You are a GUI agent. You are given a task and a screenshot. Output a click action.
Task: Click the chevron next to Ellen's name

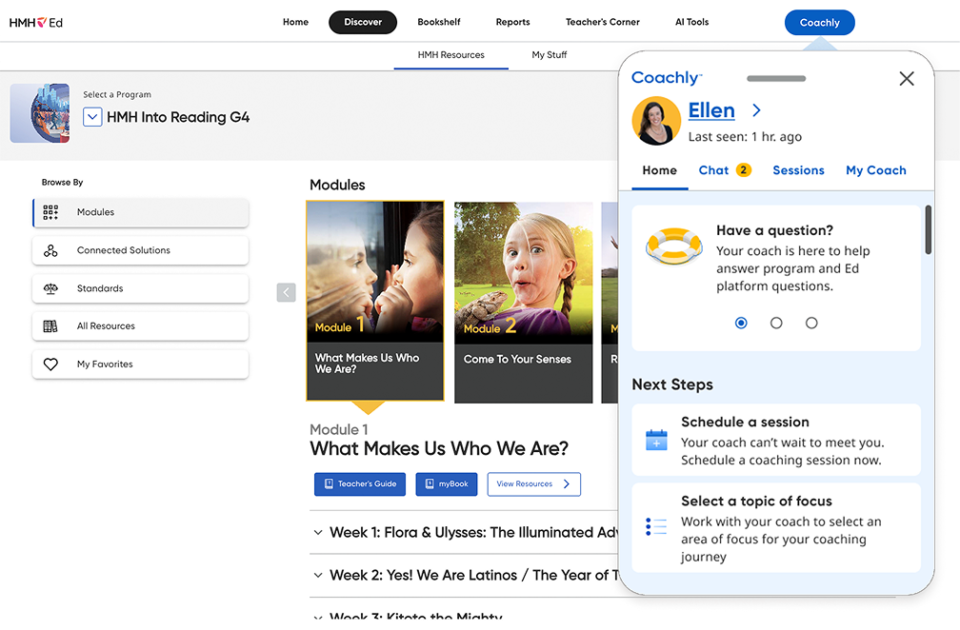click(757, 110)
